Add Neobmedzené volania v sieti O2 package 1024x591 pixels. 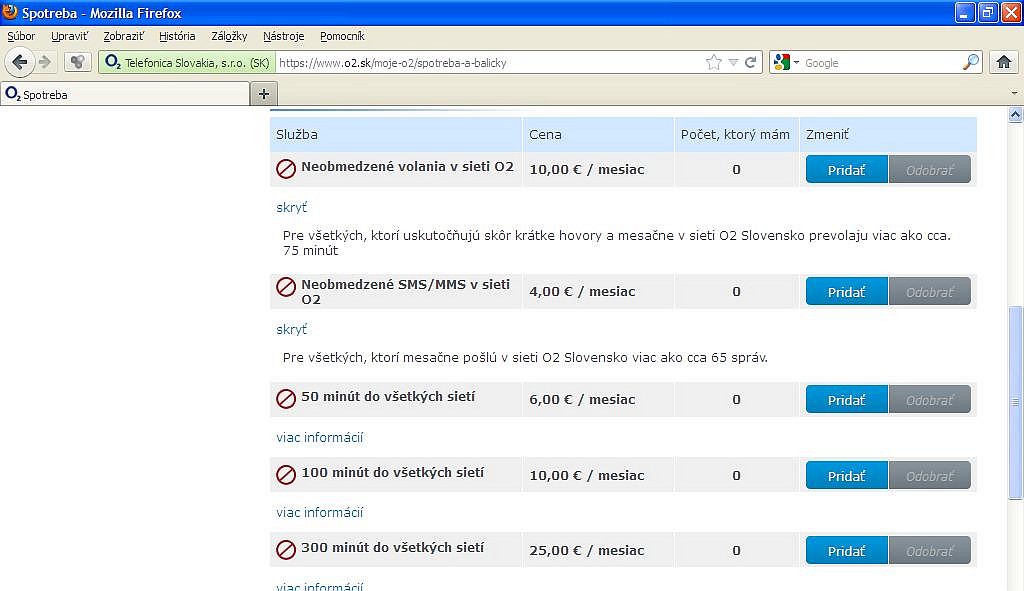tap(846, 170)
